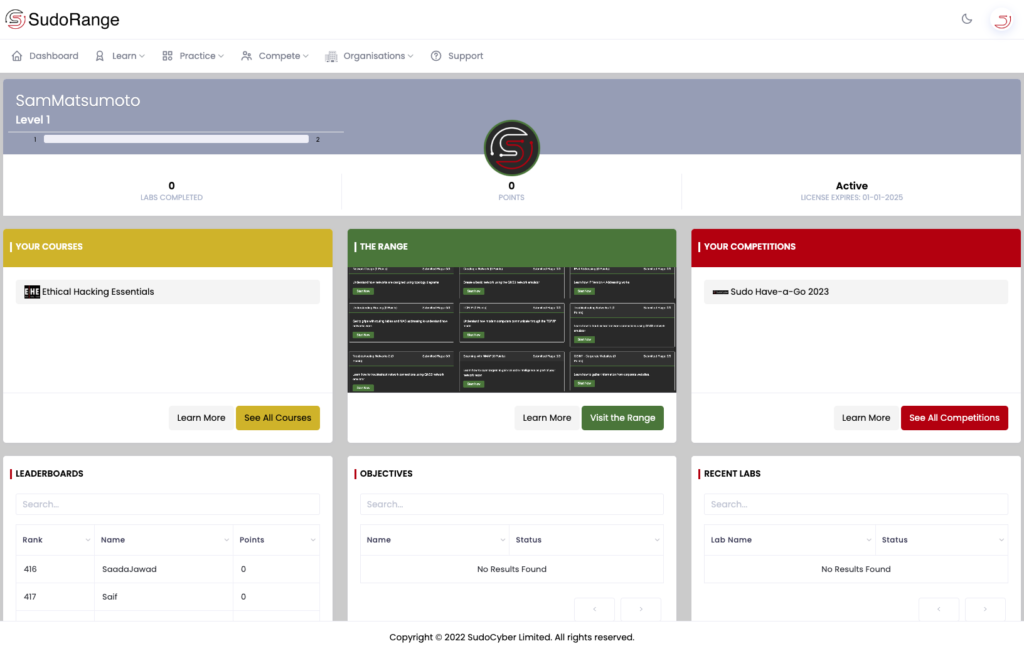Click the circular SudoRange profile emblem
The width and height of the screenshot is (1024, 651).
[x=511, y=148]
